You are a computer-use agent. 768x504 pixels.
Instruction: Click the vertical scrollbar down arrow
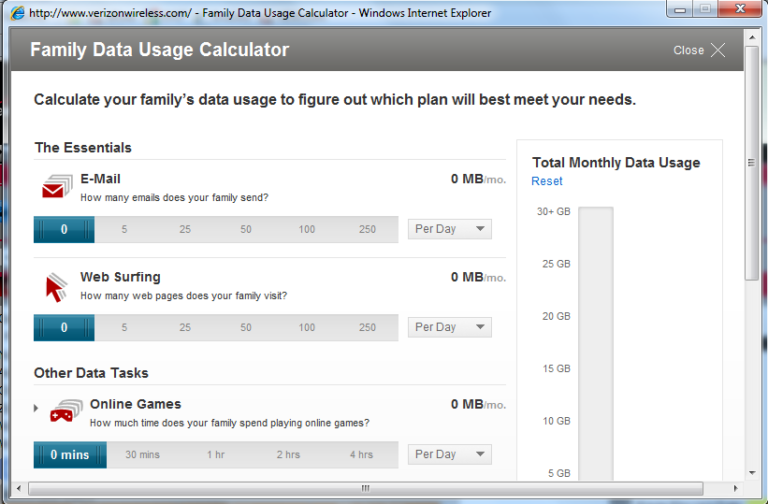coord(751,470)
